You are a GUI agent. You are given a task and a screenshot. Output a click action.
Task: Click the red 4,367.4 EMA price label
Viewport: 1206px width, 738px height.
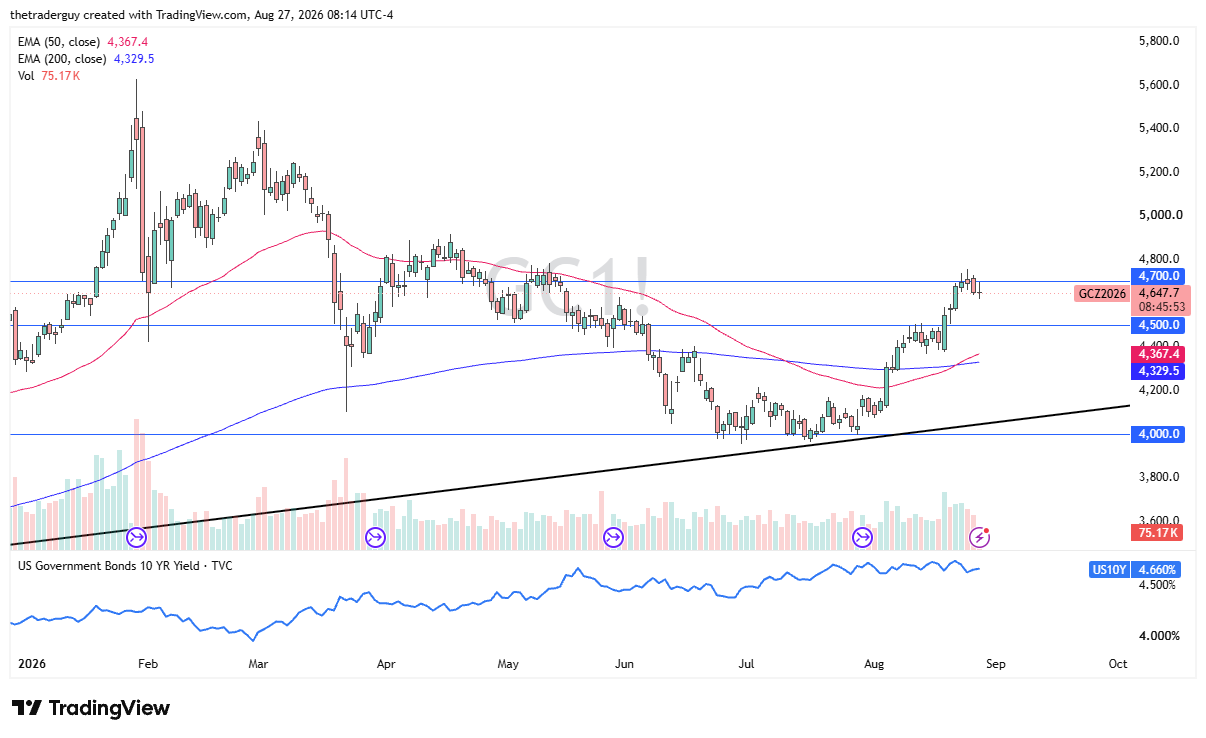pyautogui.click(x=1158, y=354)
